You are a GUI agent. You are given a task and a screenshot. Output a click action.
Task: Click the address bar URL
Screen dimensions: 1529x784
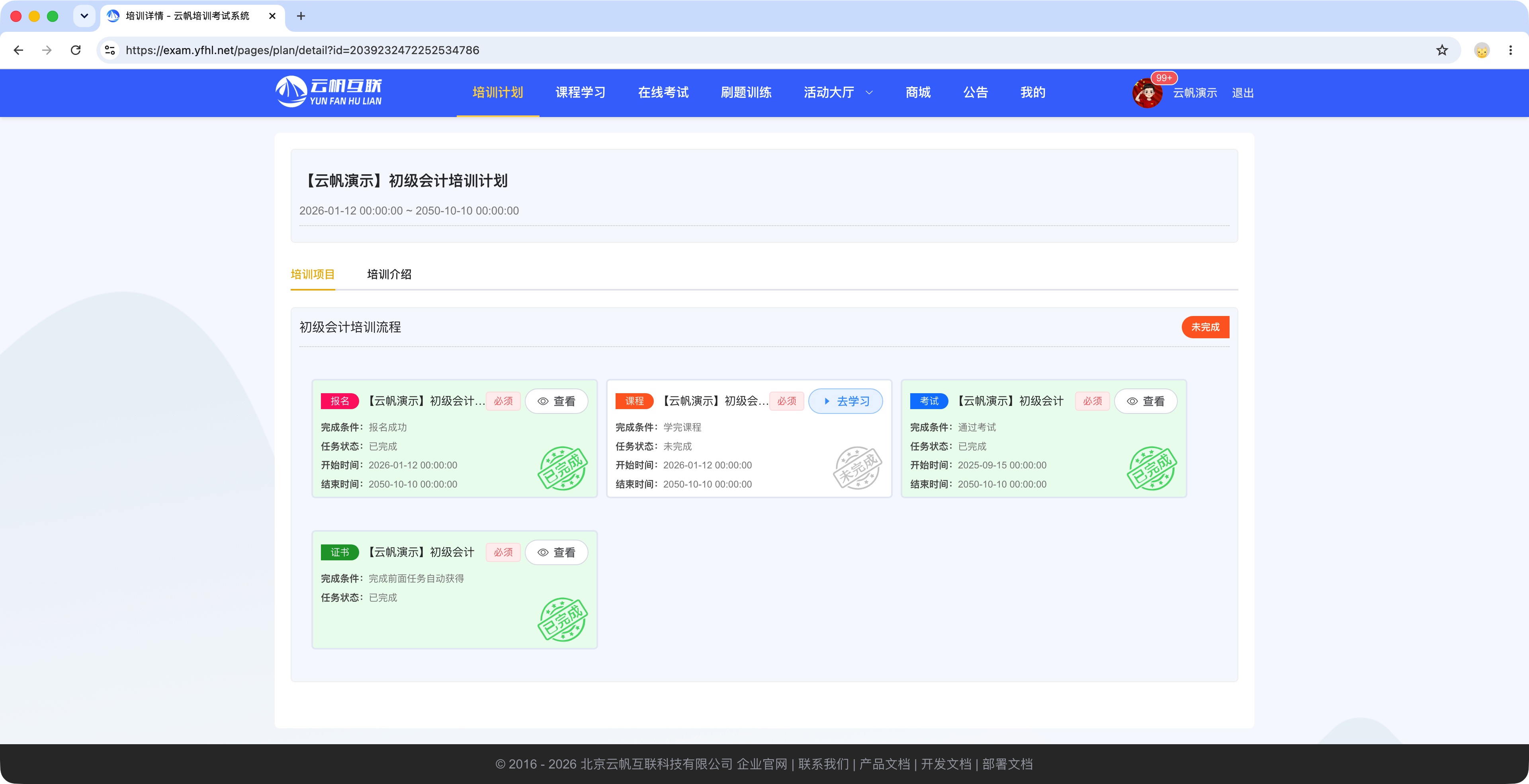click(302, 51)
